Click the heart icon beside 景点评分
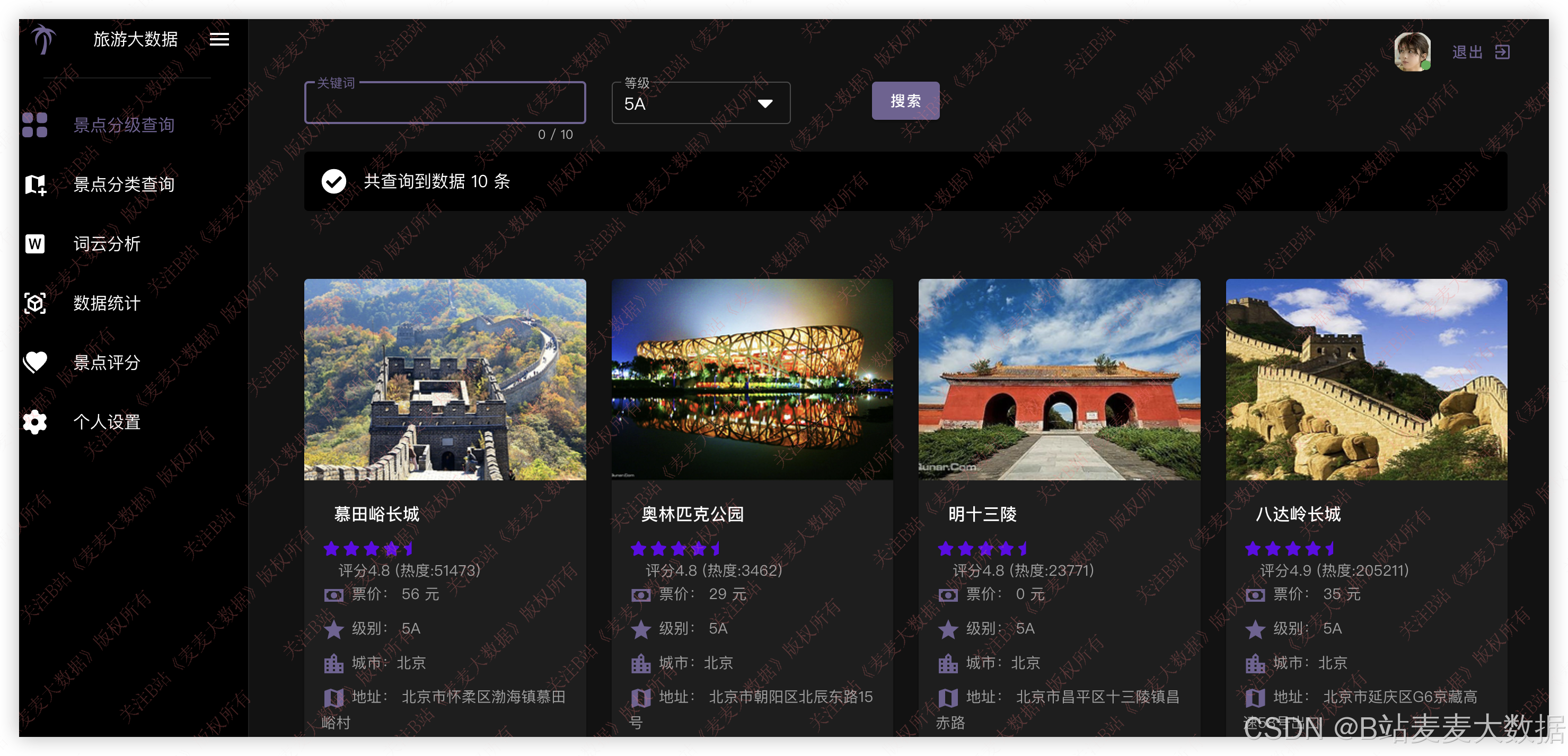The height and width of the screenshot is (756, 1568). click(34, 362)
